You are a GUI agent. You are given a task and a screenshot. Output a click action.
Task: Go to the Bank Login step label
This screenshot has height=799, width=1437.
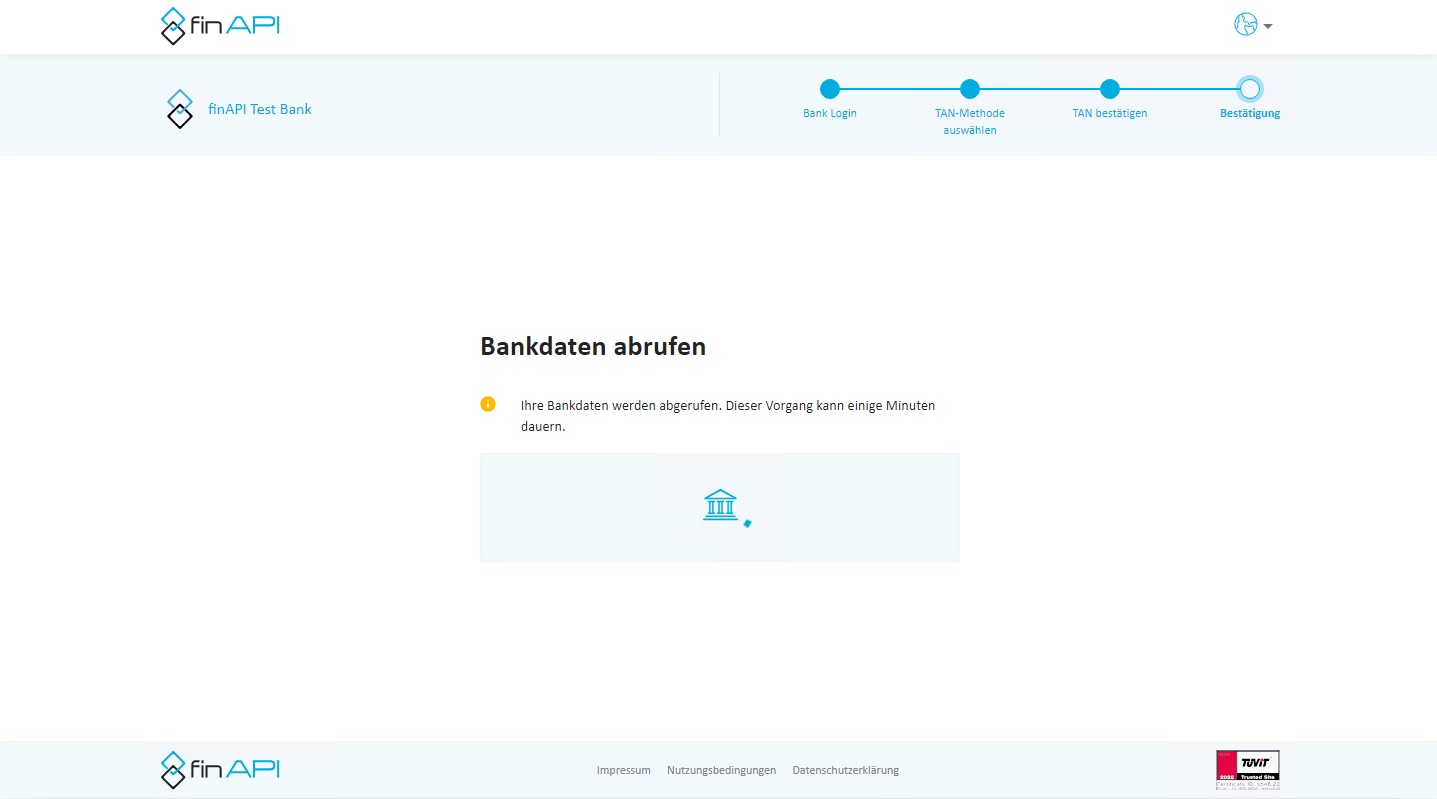click(x=830, y=113)
